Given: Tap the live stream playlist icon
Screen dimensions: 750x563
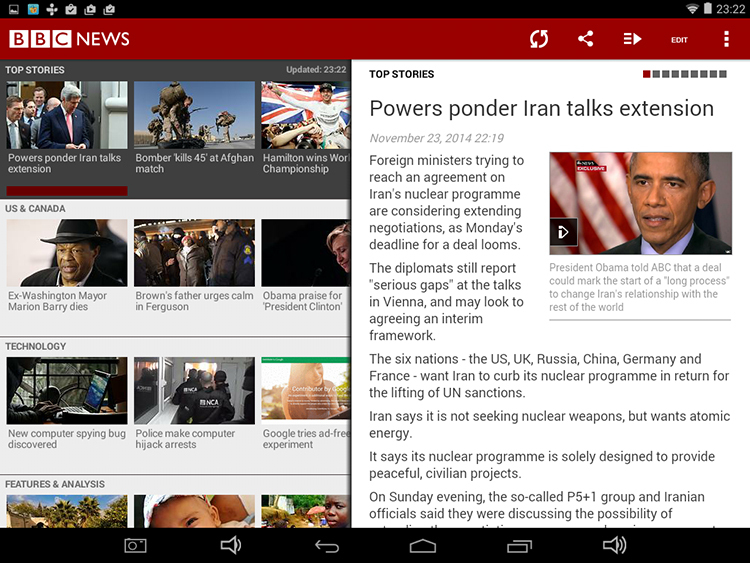Looking at the screenshot, I should pos(632,39).
